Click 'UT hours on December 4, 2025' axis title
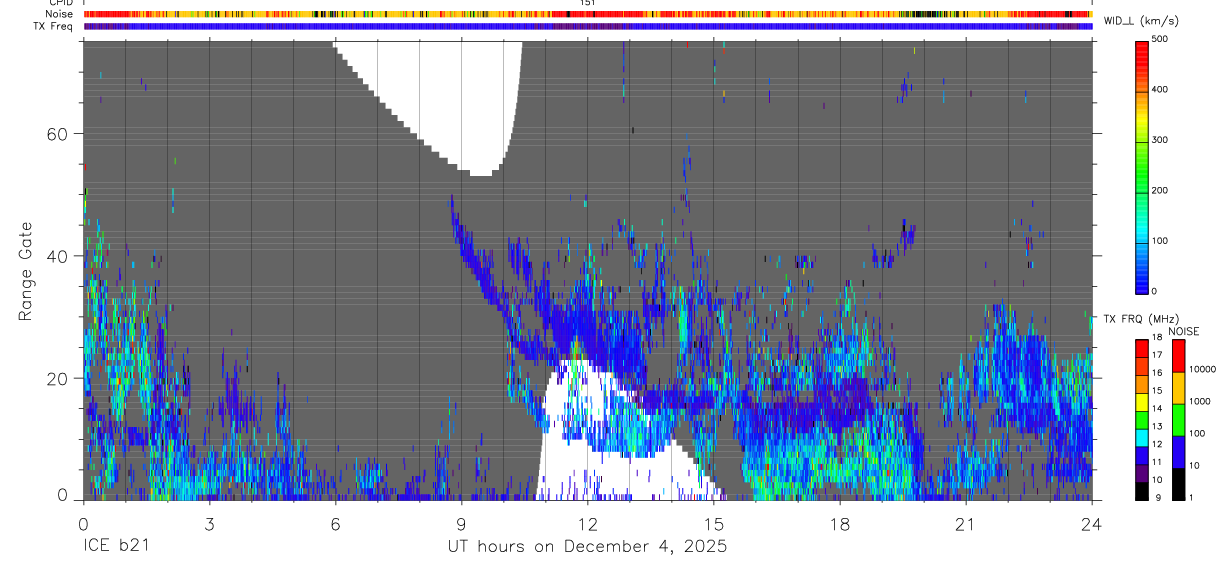The width and height of the screenshot is (1228, 567). (x=587, y=546)
